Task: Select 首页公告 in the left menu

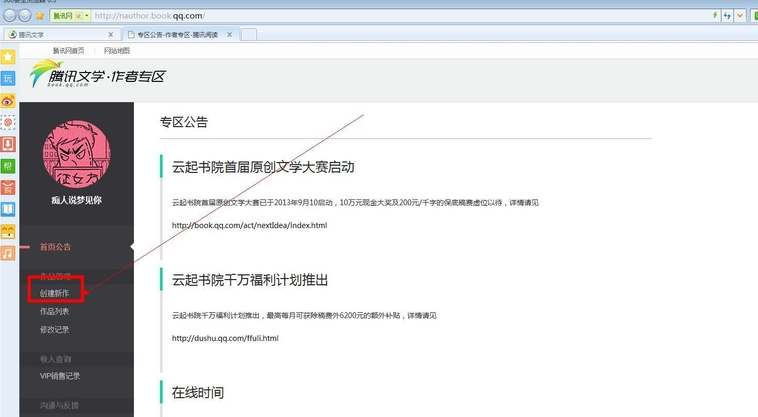Action: [x=55, y=247]
